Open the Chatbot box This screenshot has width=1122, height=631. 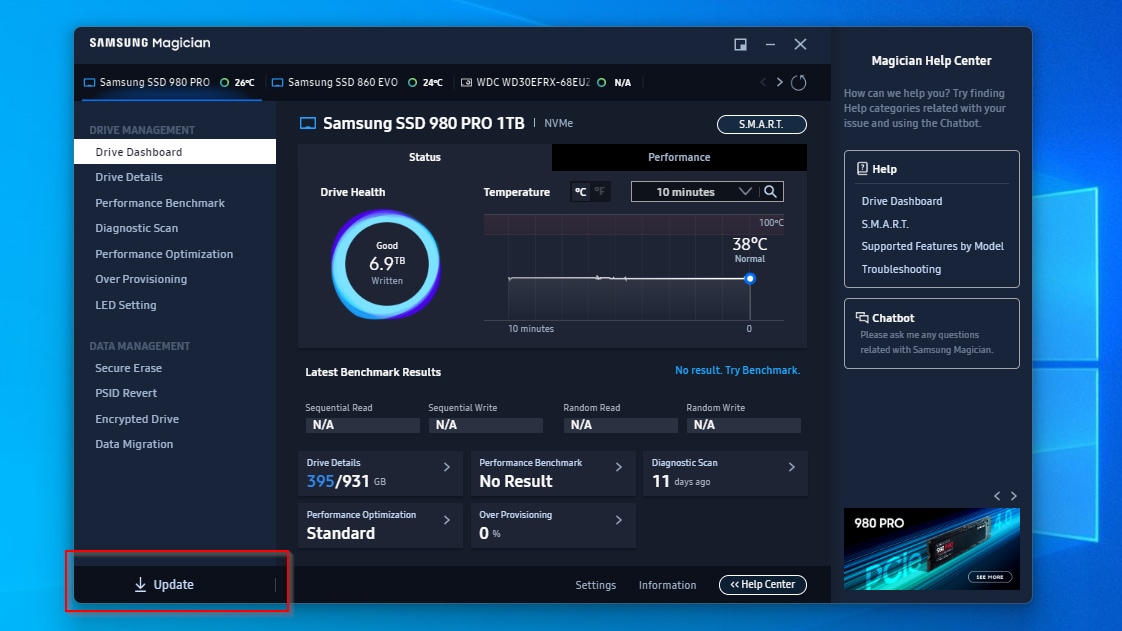click(931, 333)
